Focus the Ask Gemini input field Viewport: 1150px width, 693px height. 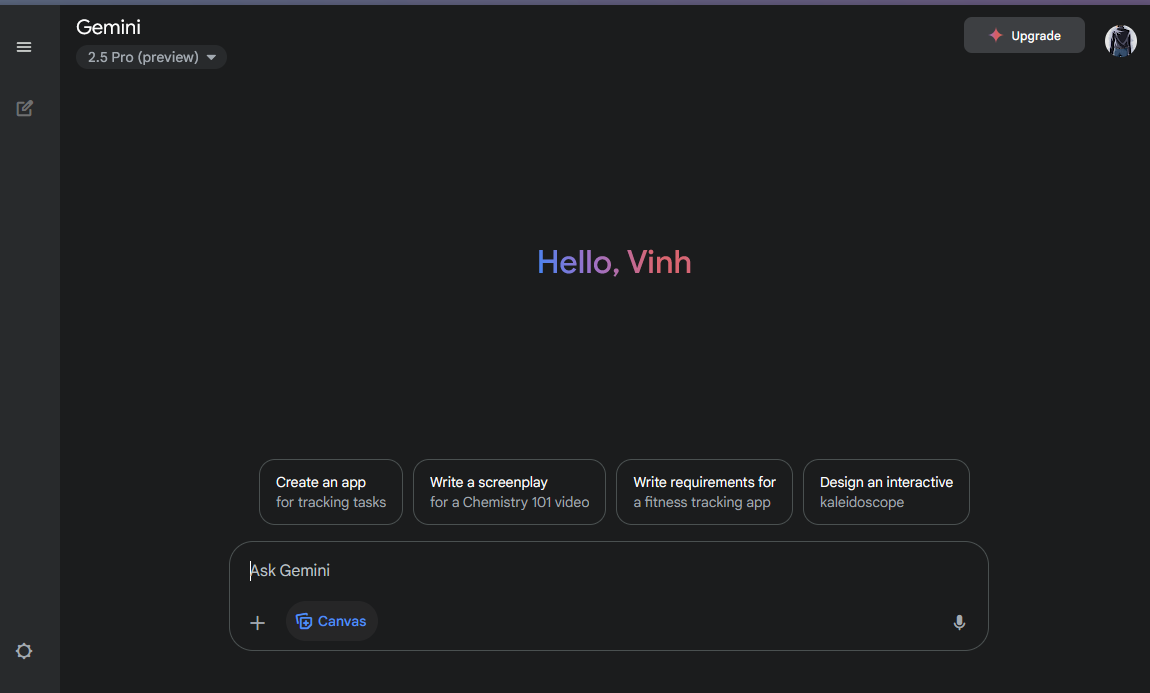609,571
